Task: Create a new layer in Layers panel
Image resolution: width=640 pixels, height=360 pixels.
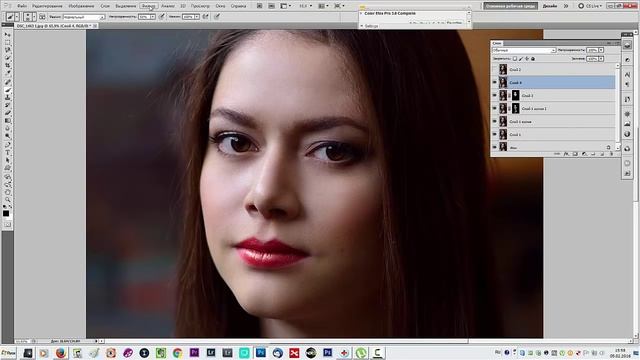Action: [x=602, y=154]
